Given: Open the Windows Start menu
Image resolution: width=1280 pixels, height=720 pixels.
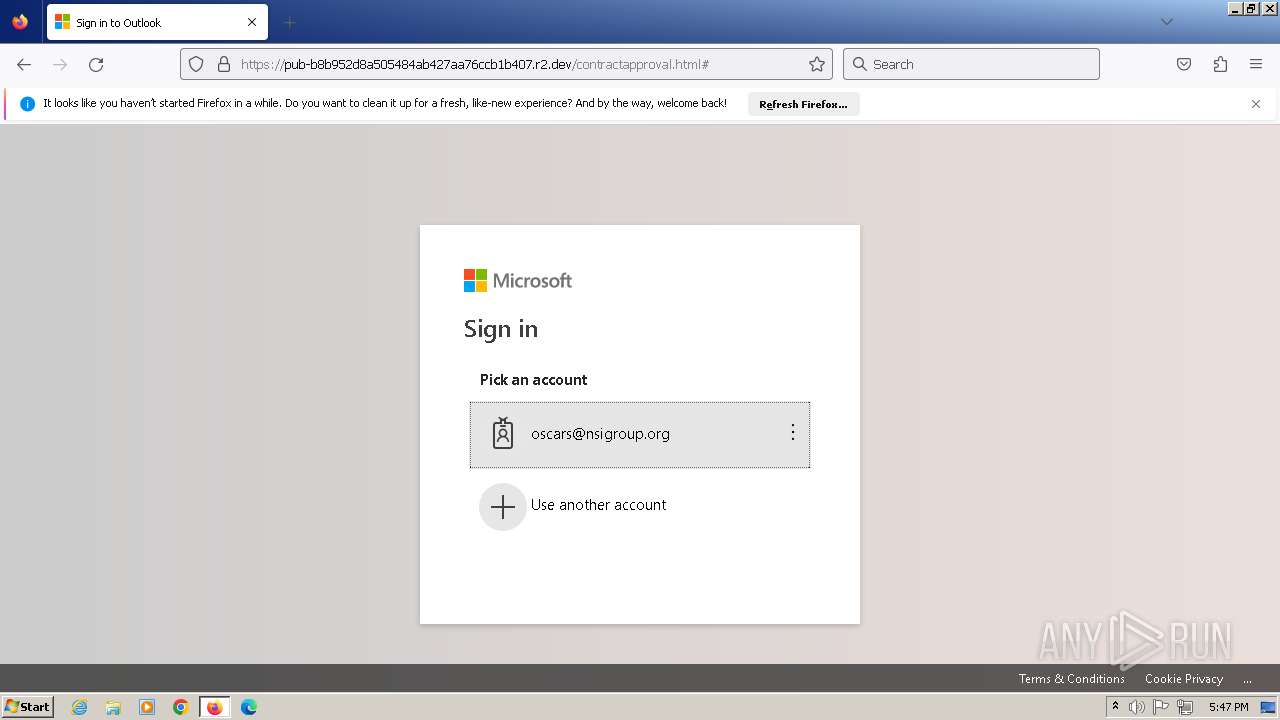Looking at the screenshot, I should [27, 706].
